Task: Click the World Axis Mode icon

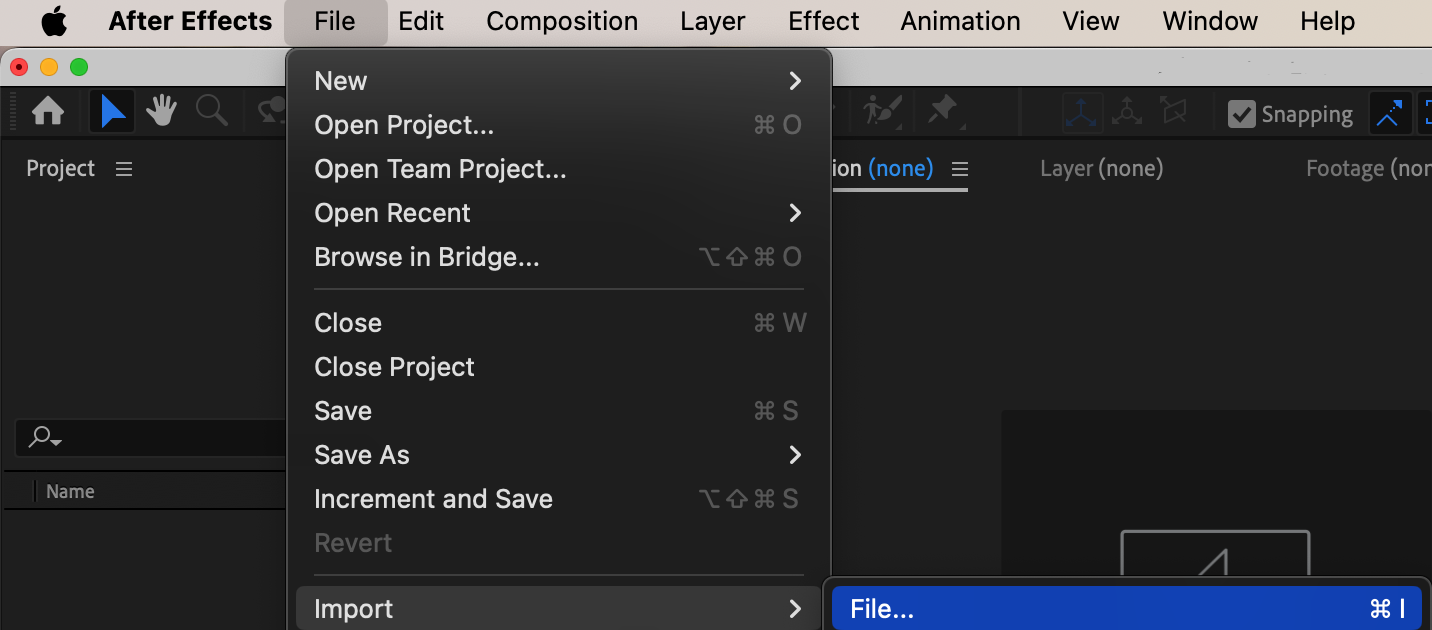Action: (x=1127, y=113)
